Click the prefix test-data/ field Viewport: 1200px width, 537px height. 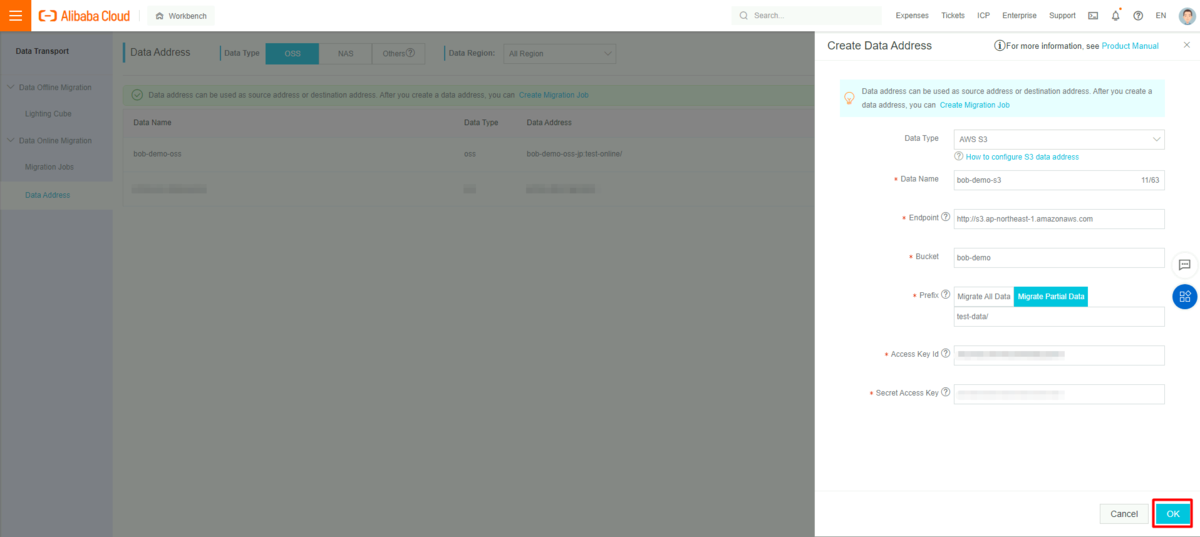pos(1059,316)
